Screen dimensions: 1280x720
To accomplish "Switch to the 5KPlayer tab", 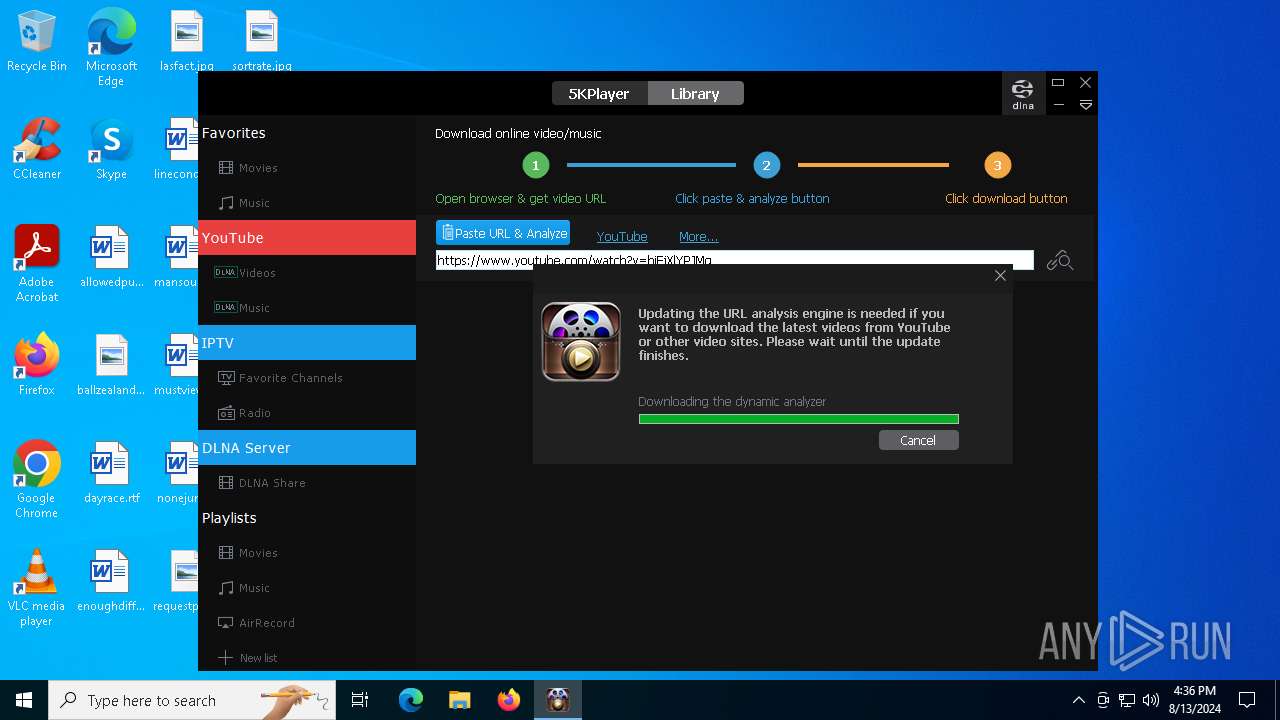I will click(x=599, y=94).
